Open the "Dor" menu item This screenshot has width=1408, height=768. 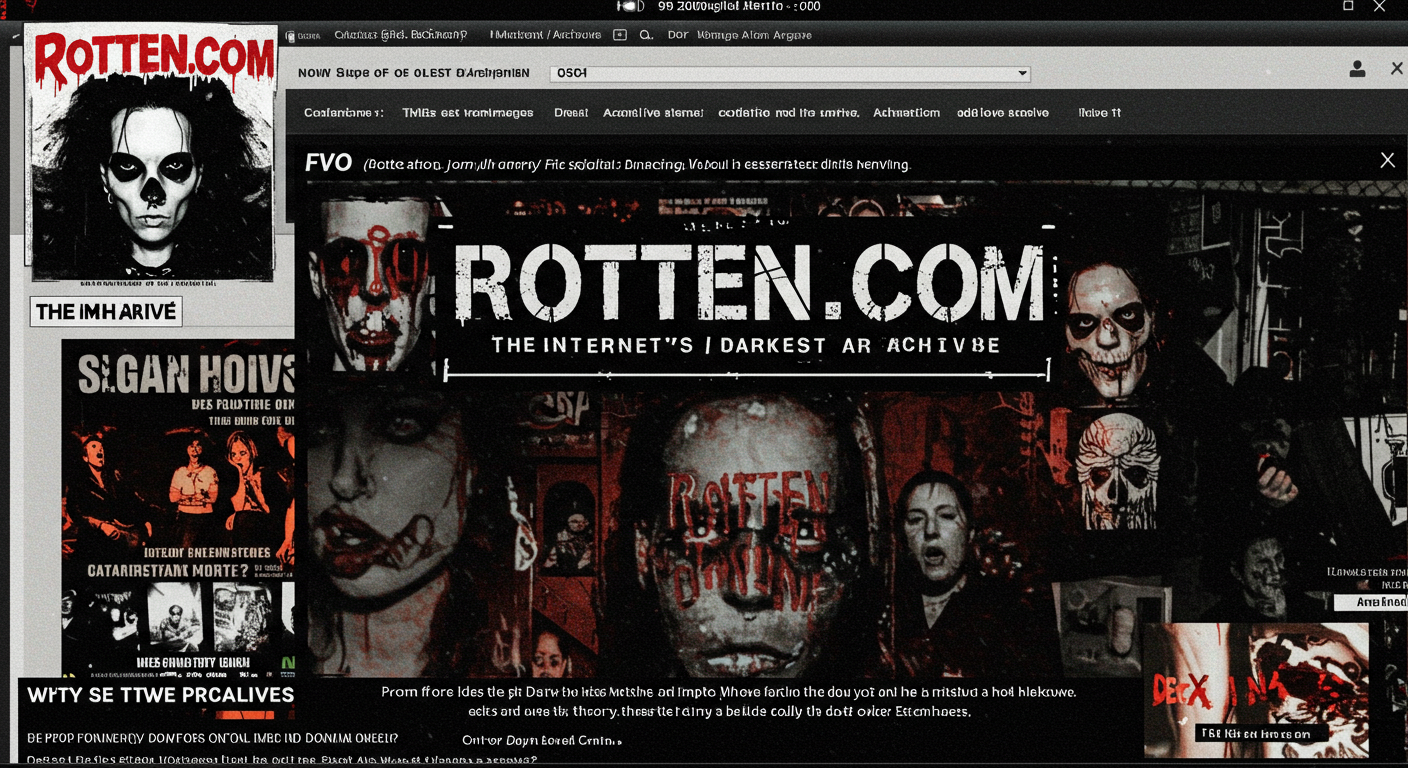pyautogui.click(x=678, y=35)
